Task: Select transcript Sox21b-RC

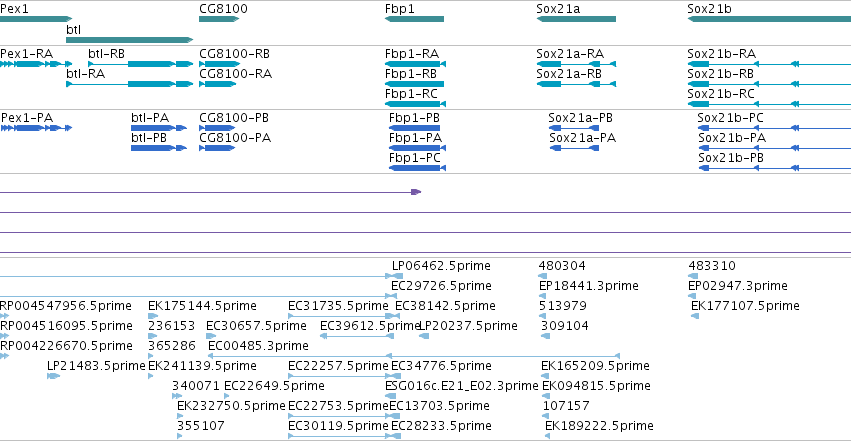Action: pyautogui.click(x=769, y=104)
